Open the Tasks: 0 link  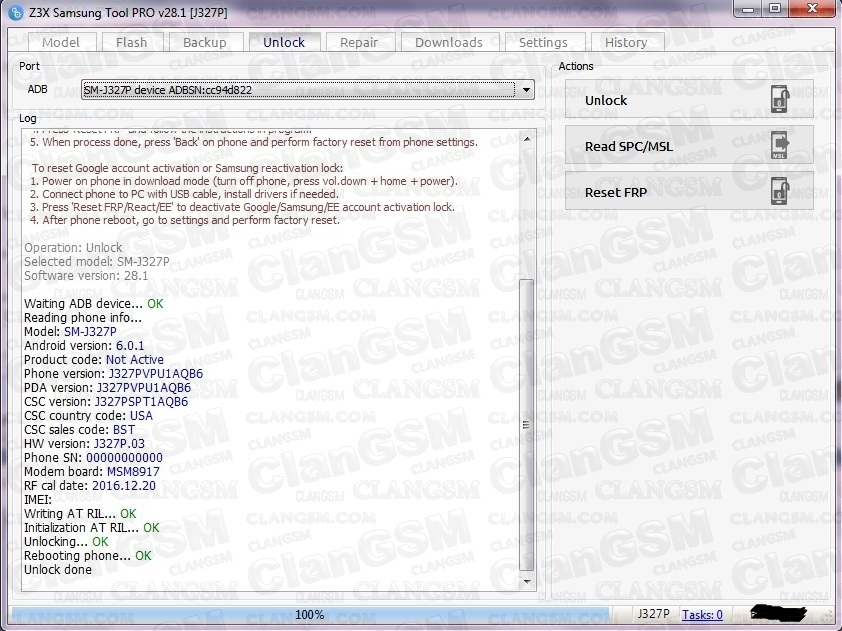click(x=702, y=615)
